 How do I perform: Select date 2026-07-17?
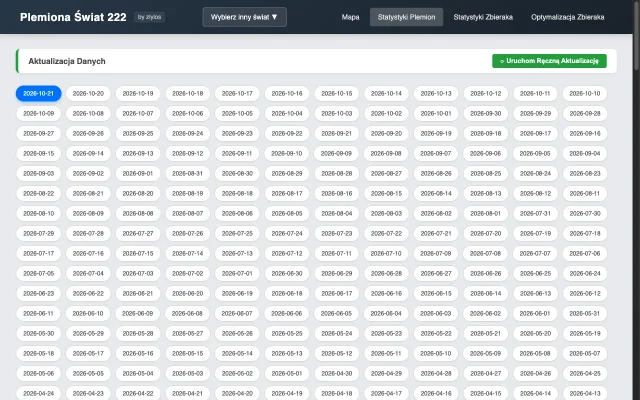[x=38, y=253]
